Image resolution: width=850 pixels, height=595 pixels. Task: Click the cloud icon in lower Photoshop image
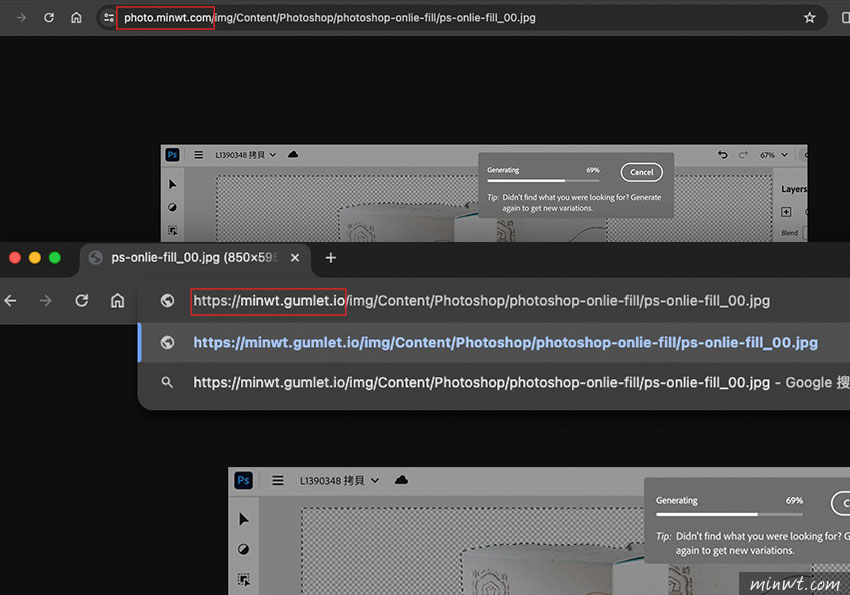point(401,480)
